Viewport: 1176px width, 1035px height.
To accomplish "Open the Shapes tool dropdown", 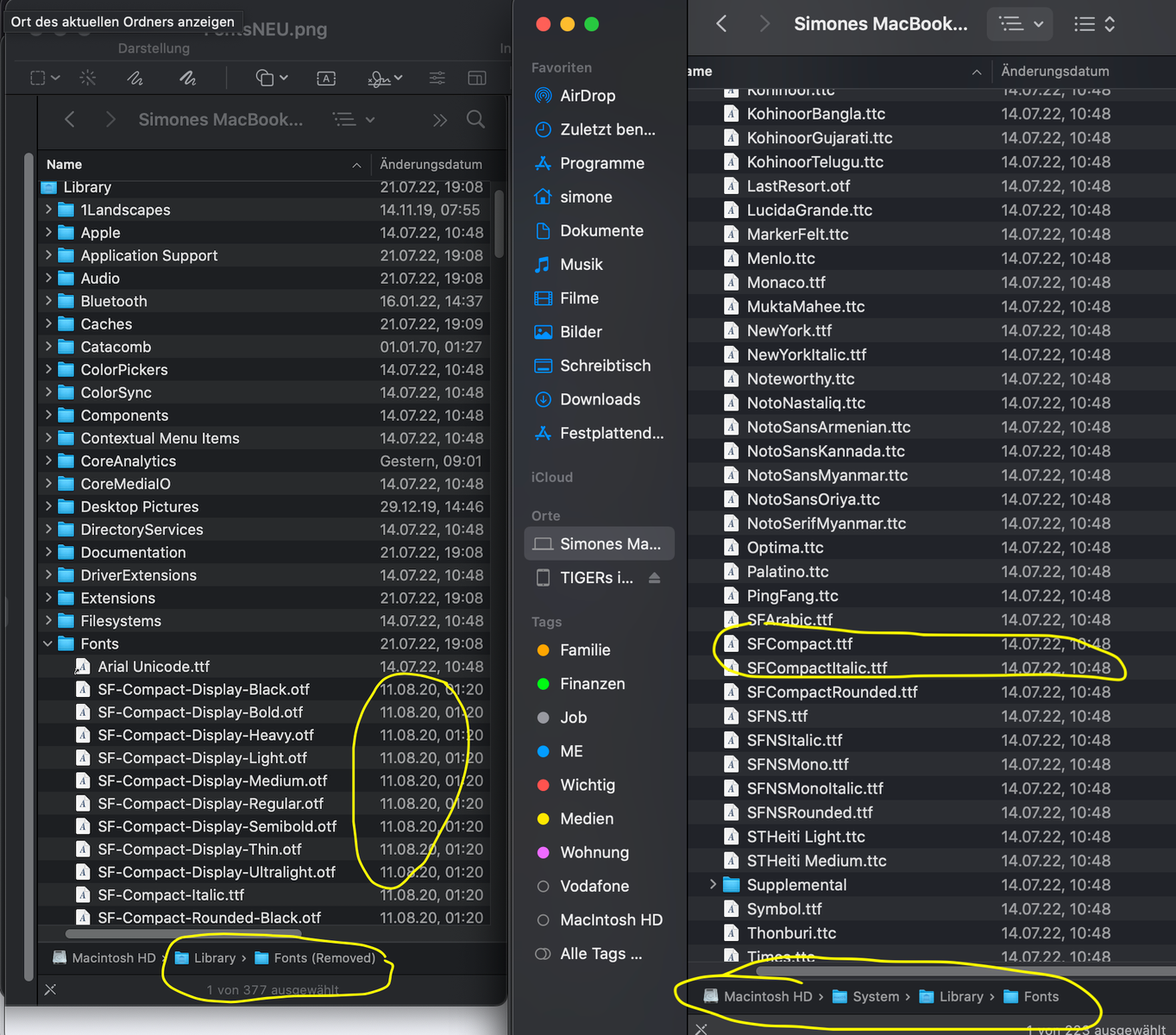I will click(271, 78).
